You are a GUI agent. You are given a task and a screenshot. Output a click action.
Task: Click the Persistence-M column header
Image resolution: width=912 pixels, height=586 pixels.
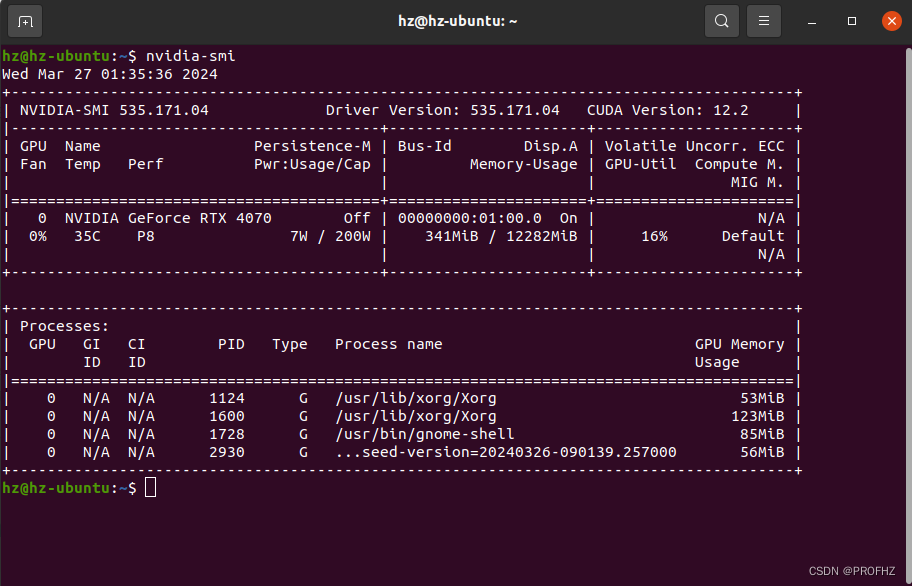312,146
